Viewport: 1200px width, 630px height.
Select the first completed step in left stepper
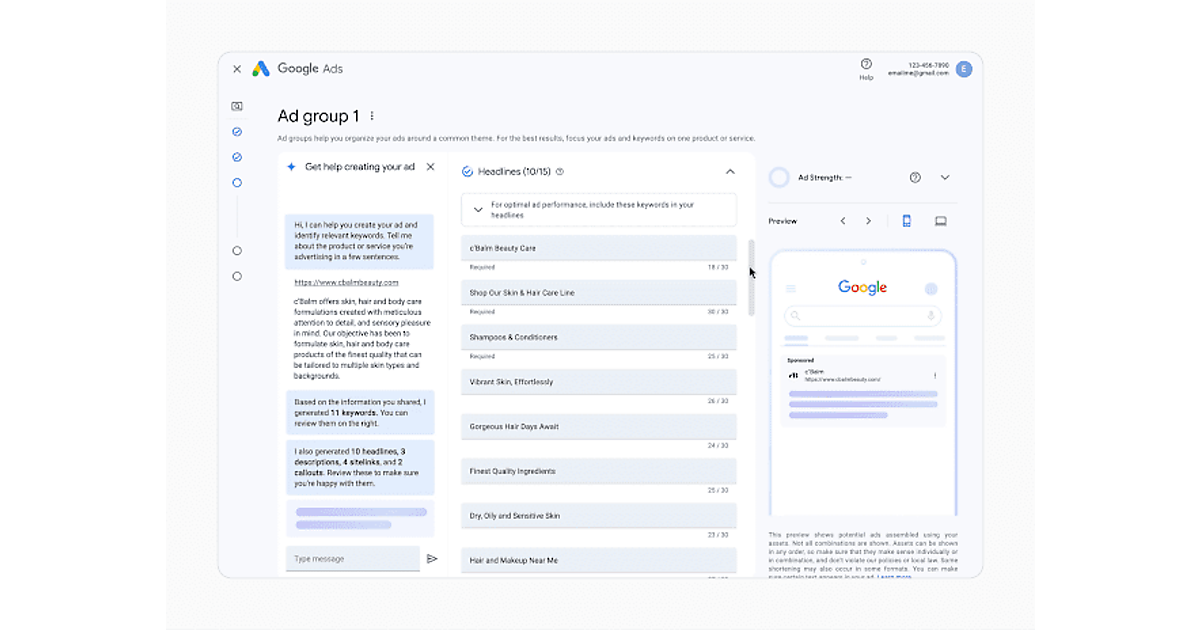(x=237, y=132)
